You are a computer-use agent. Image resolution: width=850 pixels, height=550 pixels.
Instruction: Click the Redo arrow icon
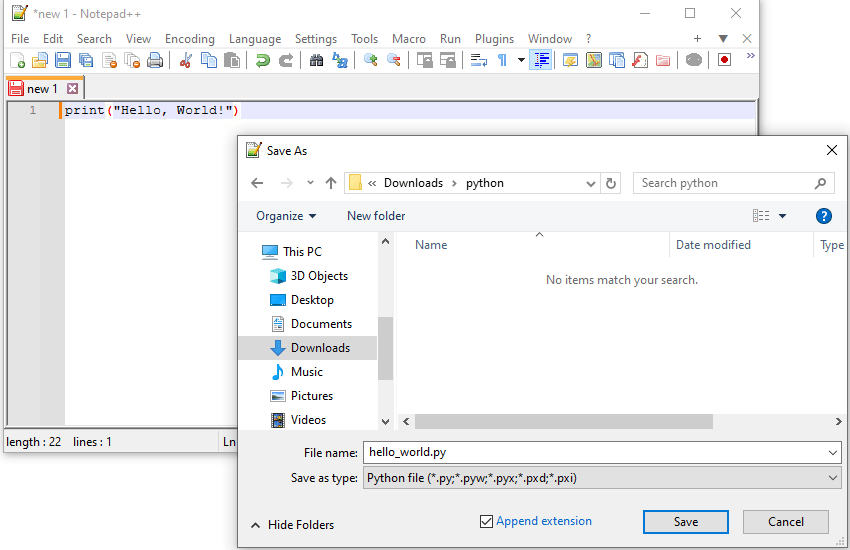(x=286, y=60)
